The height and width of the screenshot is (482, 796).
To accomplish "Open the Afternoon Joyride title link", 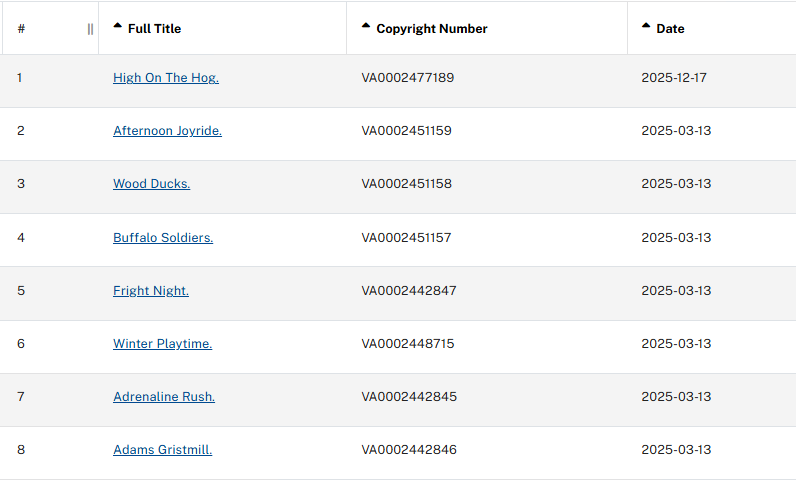I will point(167,131).
